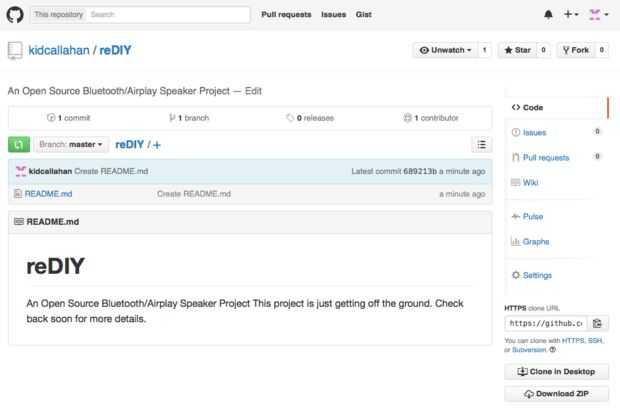Click the help question icon beside Subversion
This screenshot has width=620, height=411.
click(552, 350)
